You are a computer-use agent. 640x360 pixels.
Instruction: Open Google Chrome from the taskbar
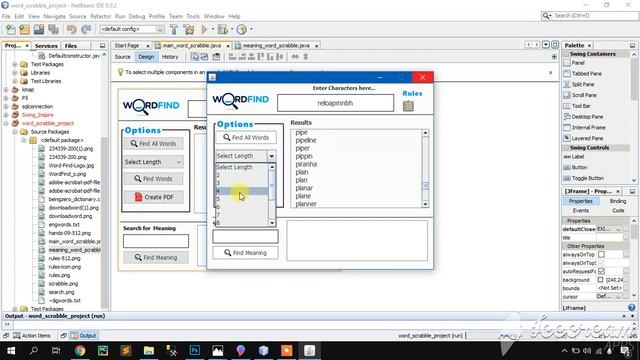(80, 351)
